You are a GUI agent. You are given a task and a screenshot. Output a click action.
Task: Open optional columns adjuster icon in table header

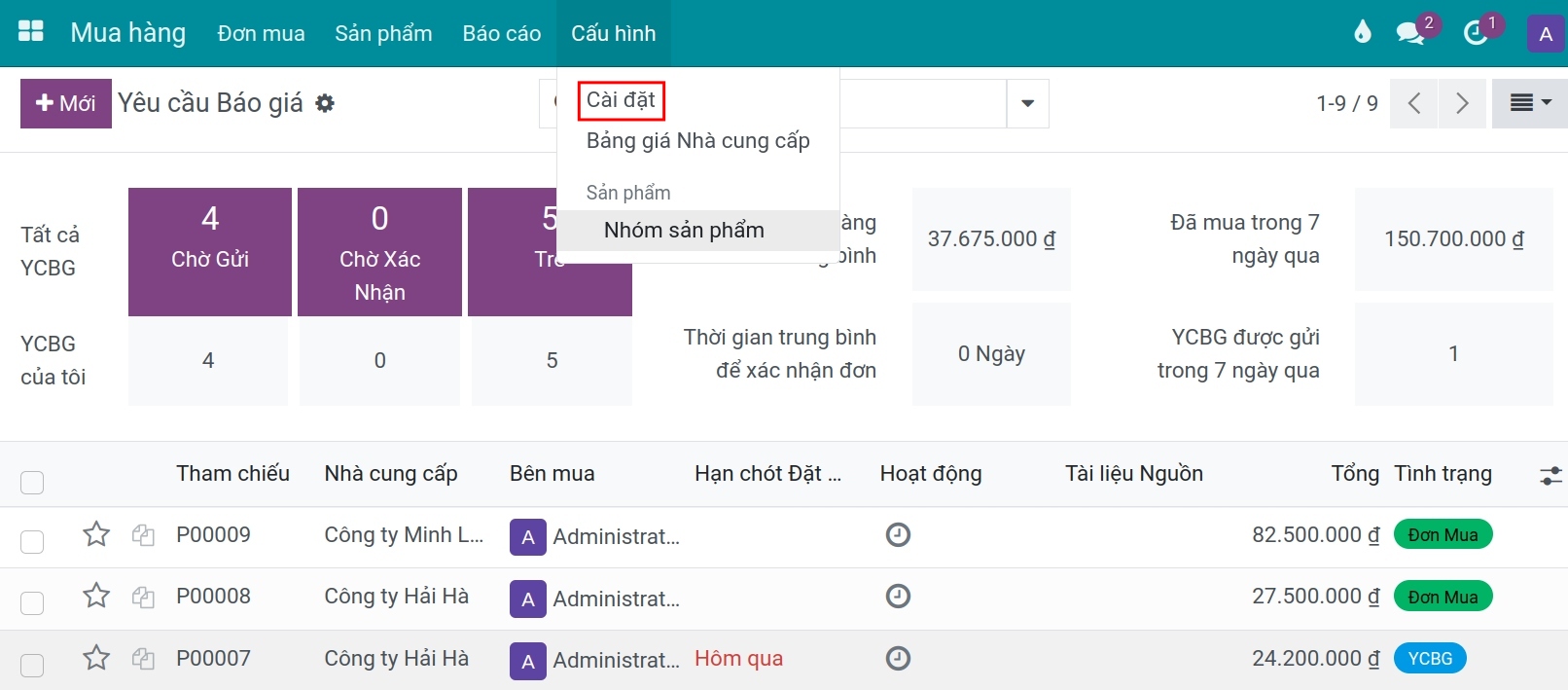click(1550, 475)
